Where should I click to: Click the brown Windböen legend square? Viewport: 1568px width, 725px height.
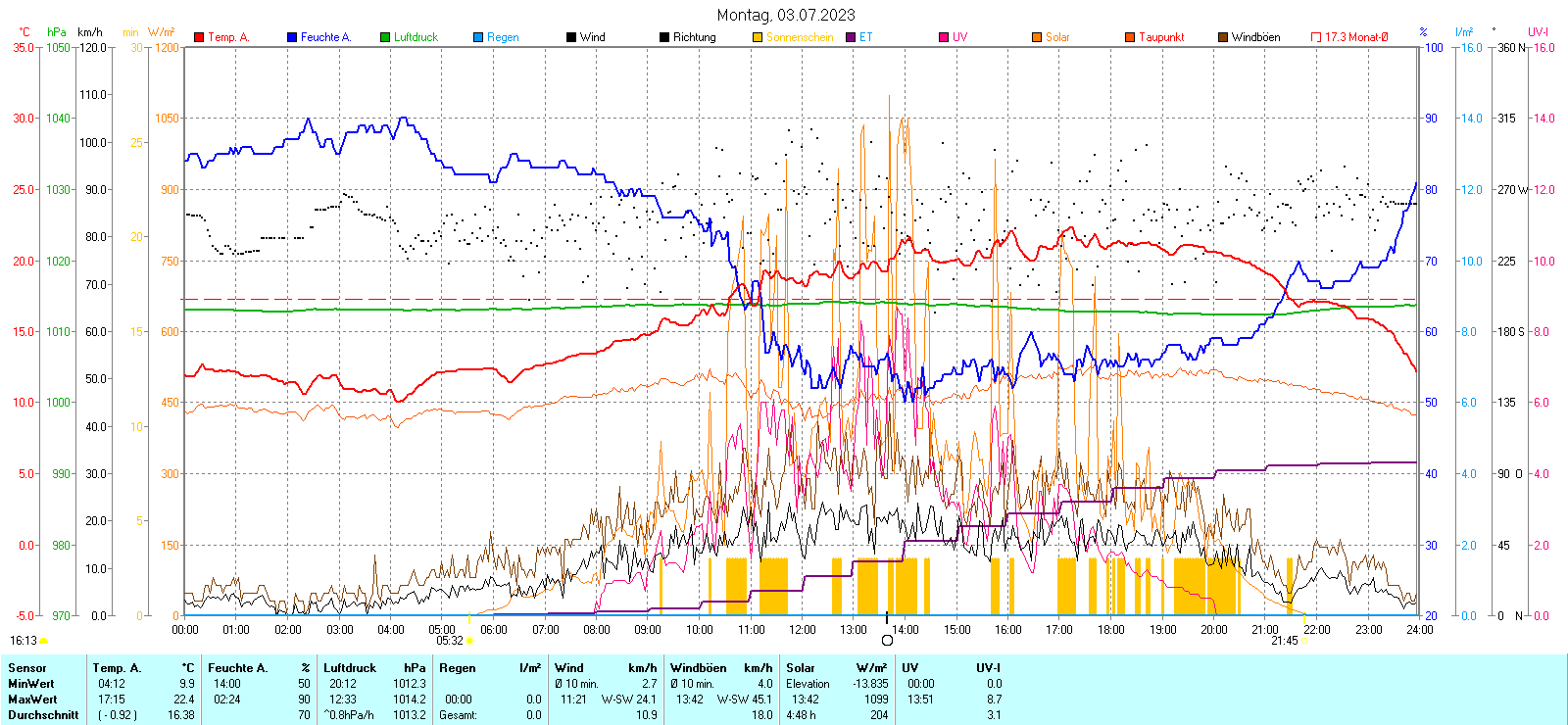tap(1223, 37)
